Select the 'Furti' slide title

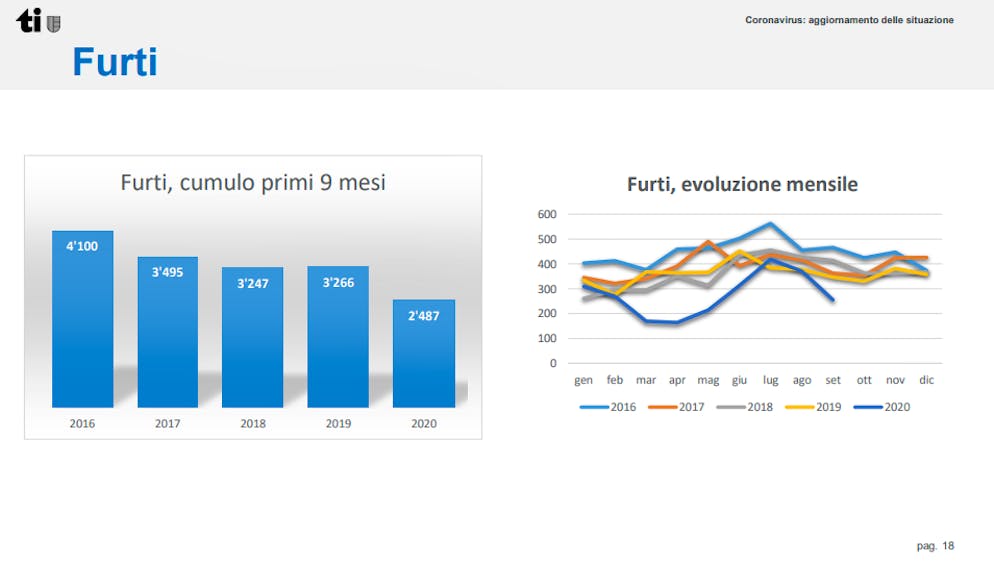click(x=115, y=61)
